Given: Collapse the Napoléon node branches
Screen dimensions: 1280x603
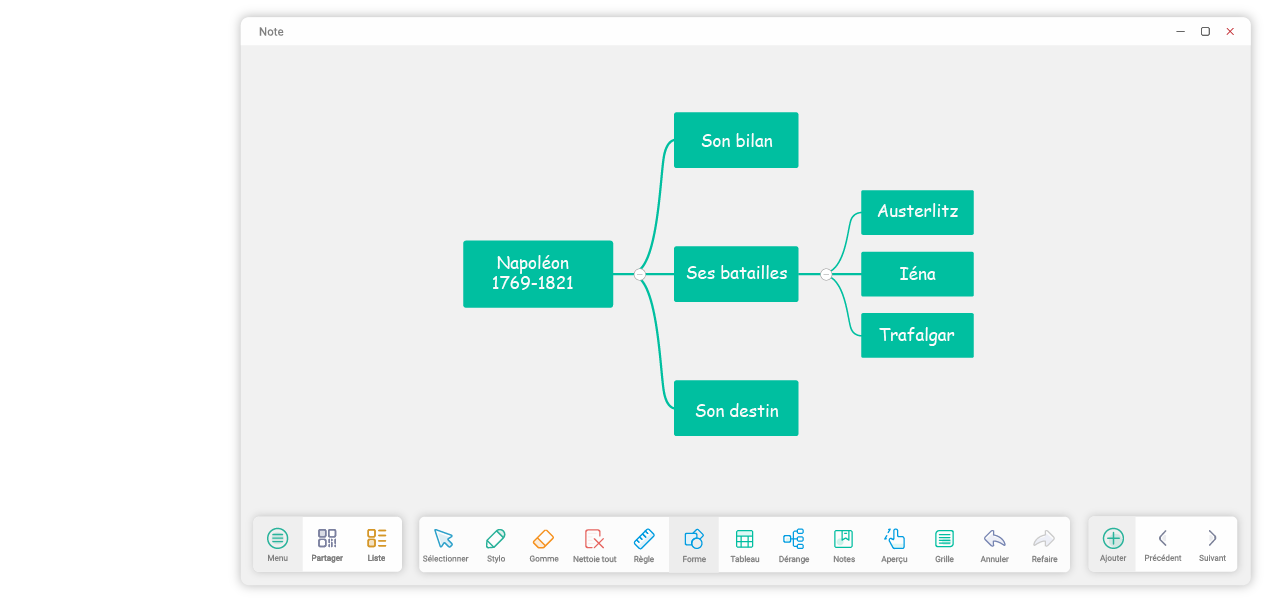Looking at the screenshot, I should [x=640, y=274].
